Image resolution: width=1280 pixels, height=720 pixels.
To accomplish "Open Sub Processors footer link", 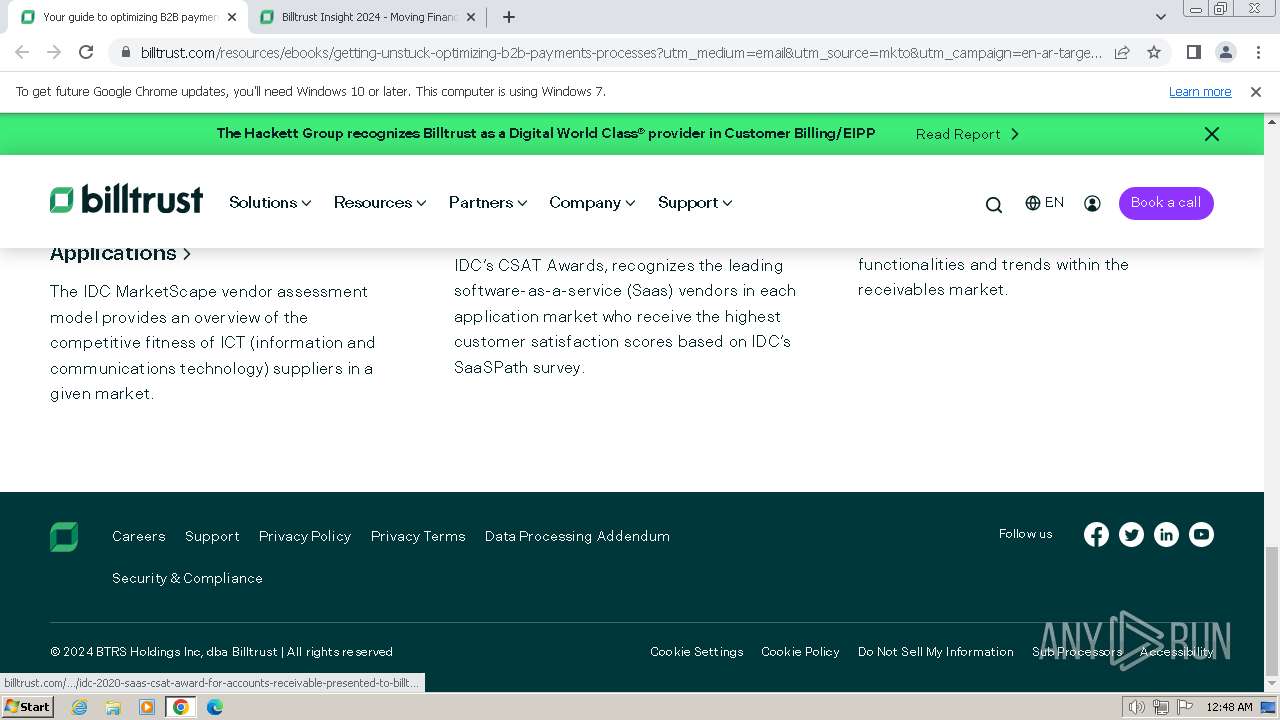I will click(x=1077, y=652).
